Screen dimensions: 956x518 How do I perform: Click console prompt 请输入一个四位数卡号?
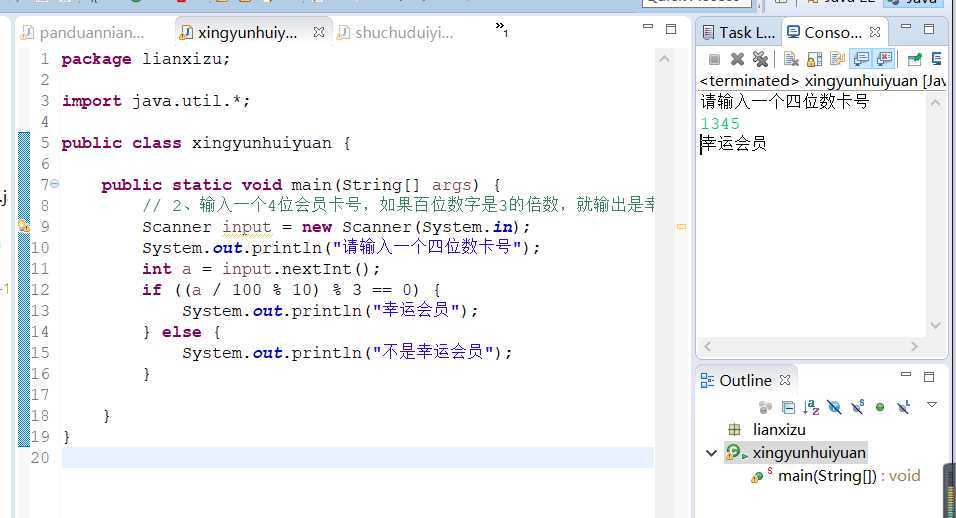click(x=785, y=101)
